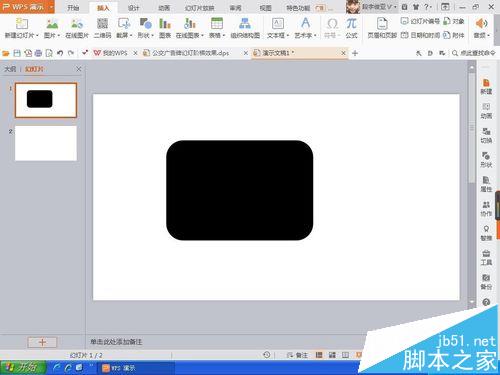Screen dimensions: 500x375
Task: Insert a QR code (二维码)
Action: pos(102,24)
